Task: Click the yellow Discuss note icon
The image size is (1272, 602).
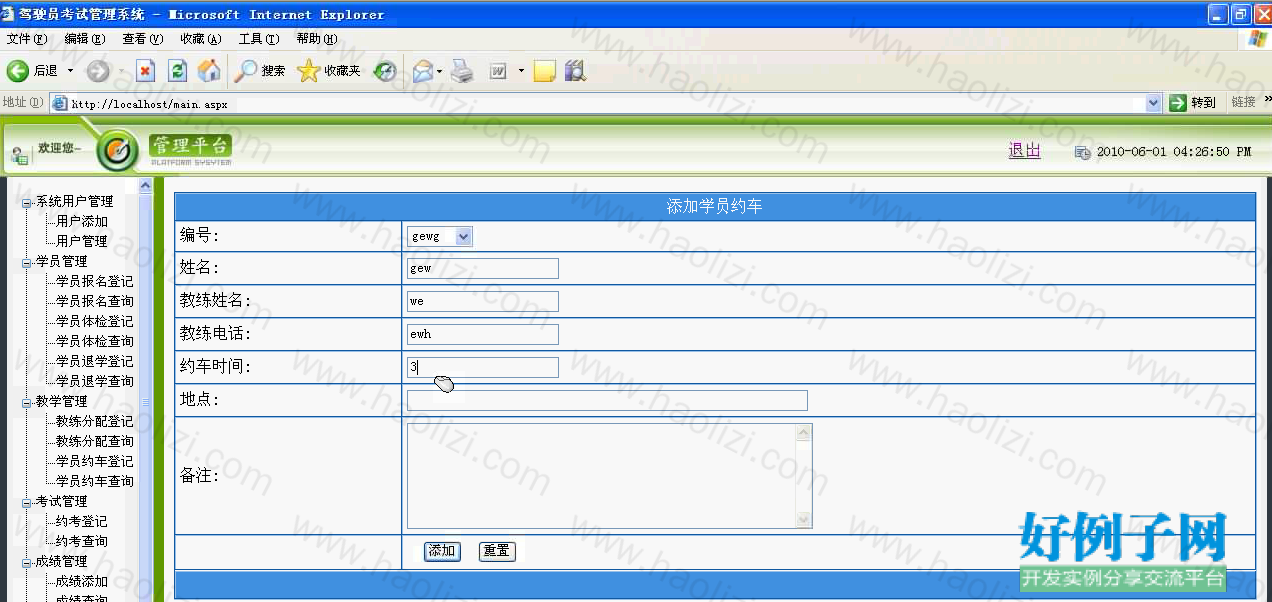Action: 544,71
